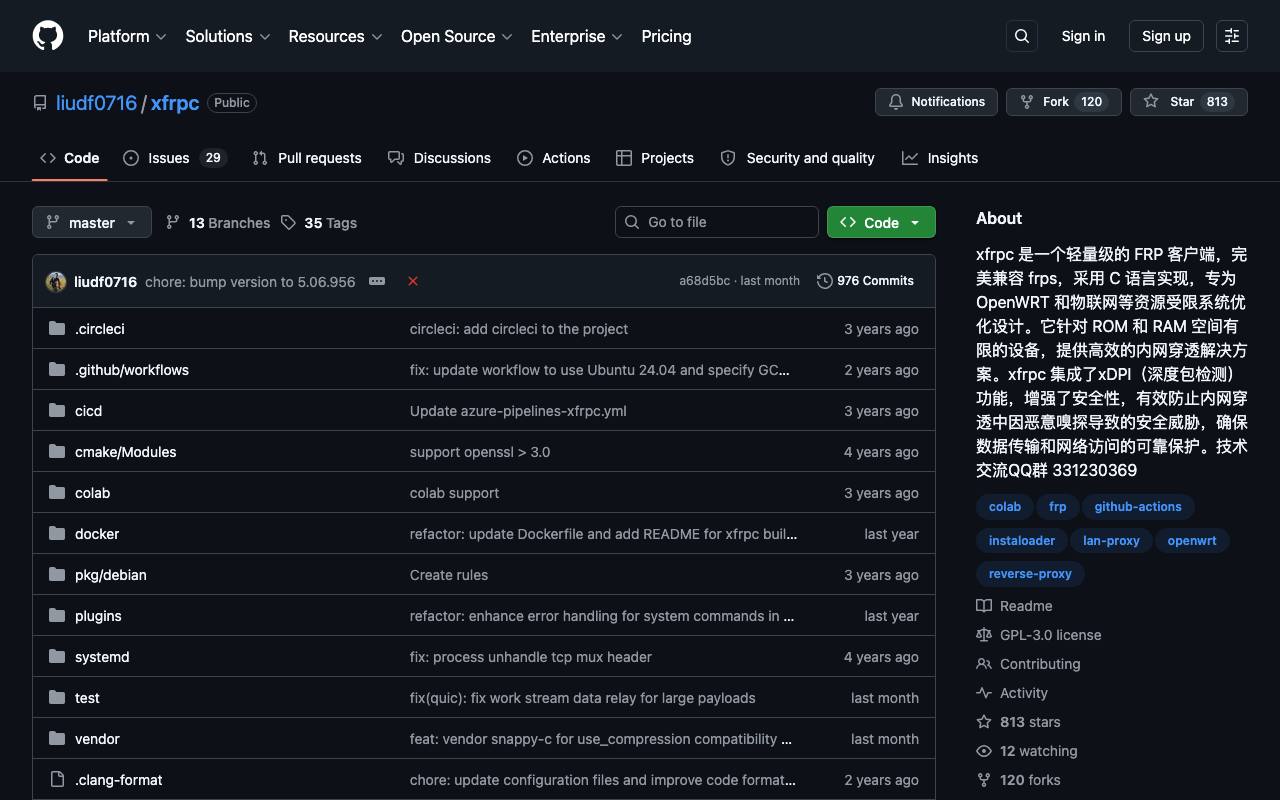Click the vendor folder icon

pyautogui.click(x=57, y=739)
